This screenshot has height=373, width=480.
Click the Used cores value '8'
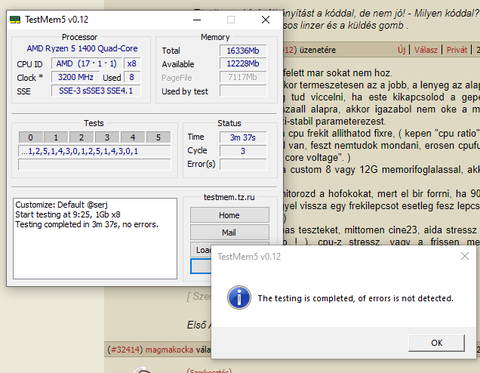tap(132, 77)
